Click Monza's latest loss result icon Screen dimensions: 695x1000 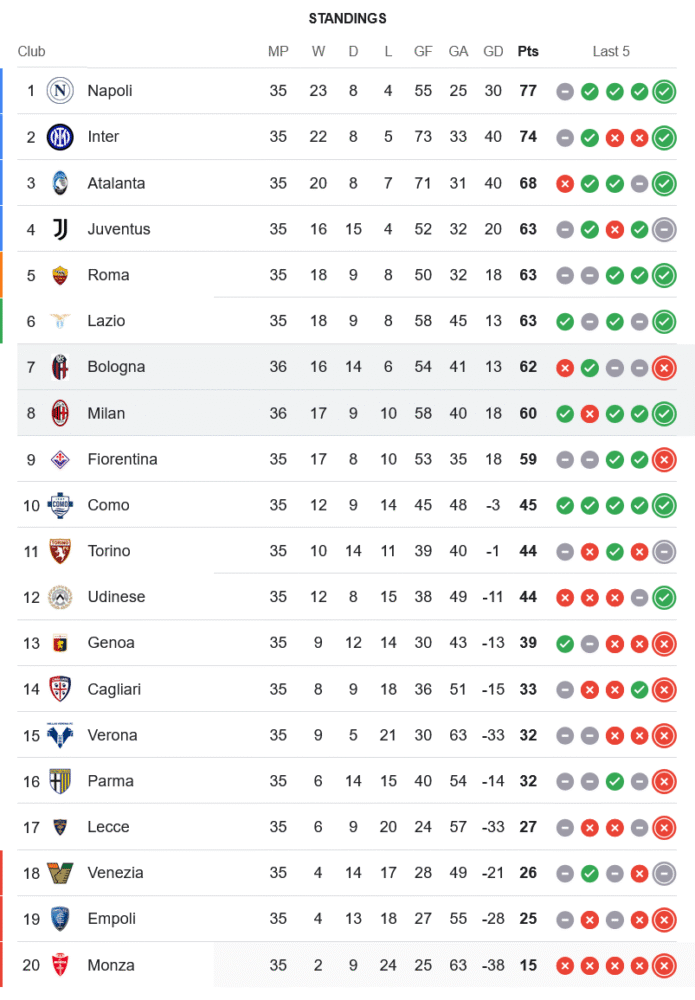664,965
